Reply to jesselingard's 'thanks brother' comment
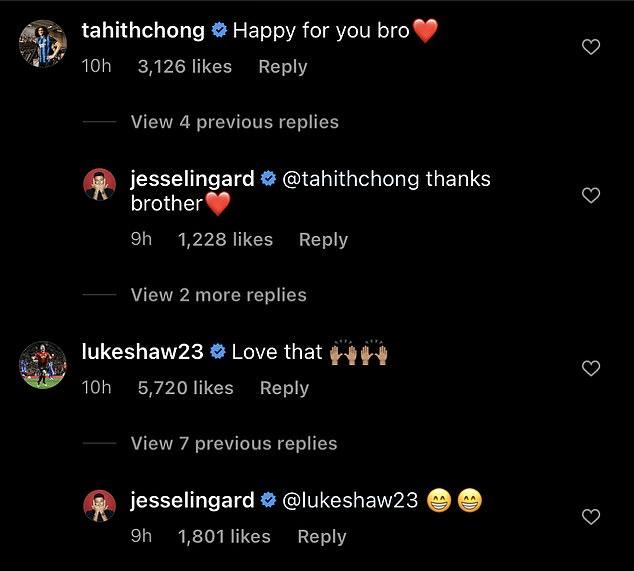 (x=323, y=240)
